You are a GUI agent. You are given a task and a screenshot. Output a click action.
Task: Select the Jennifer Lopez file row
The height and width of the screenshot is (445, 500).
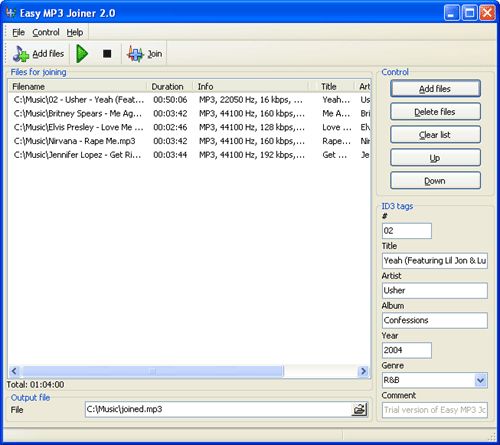tap(189, 155)
